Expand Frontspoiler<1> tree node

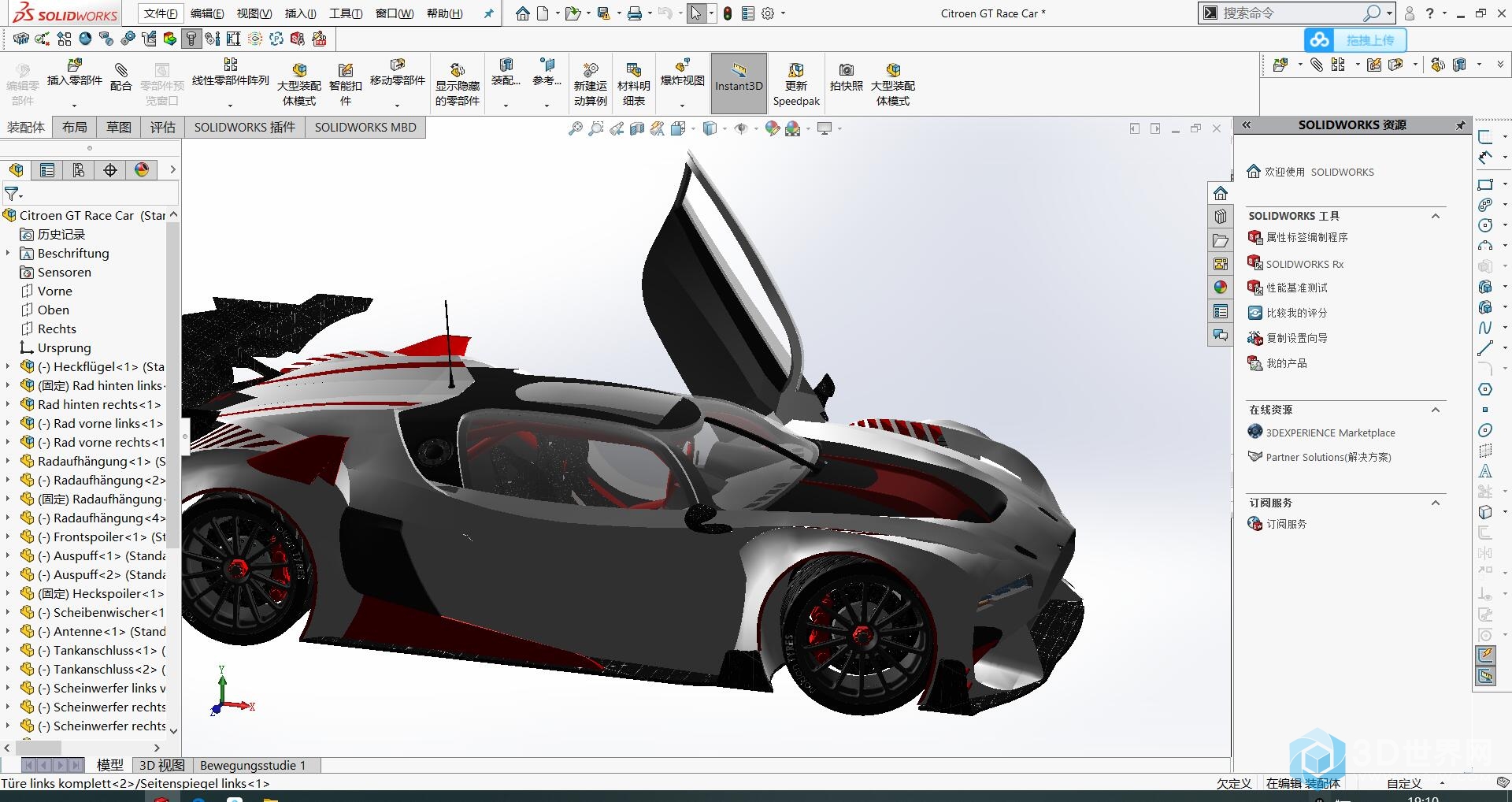(8, 537)
